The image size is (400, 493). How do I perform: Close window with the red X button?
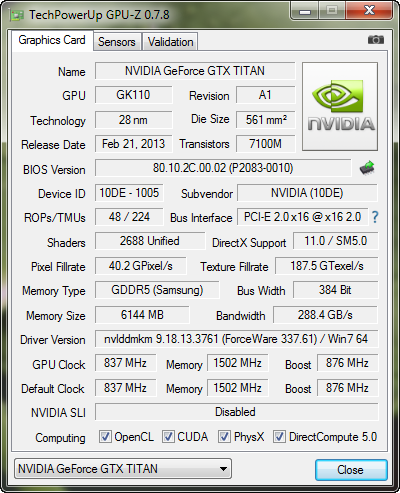pos(369,11)
